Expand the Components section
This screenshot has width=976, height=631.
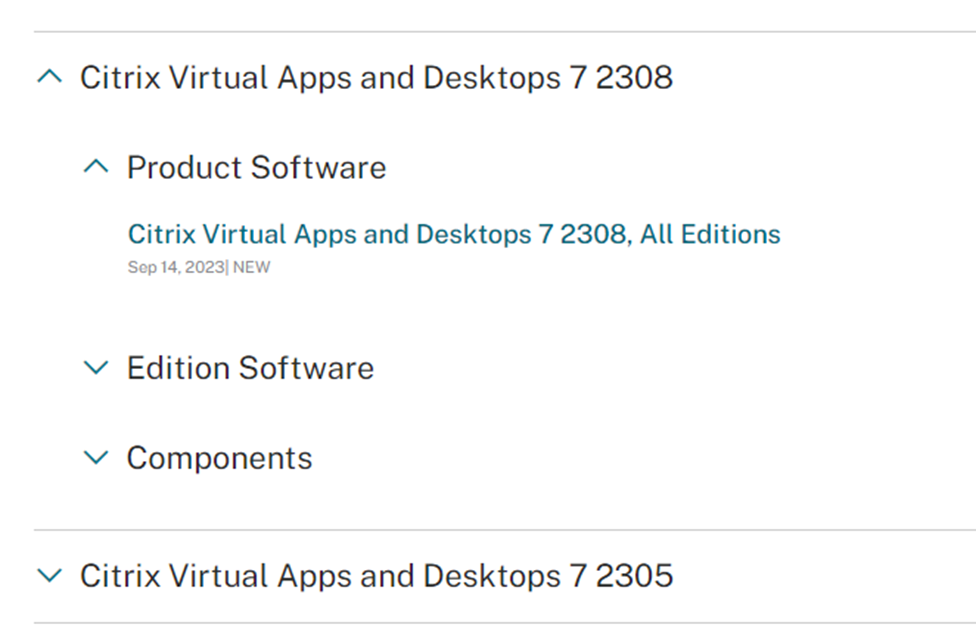click(x=198, y=458)
